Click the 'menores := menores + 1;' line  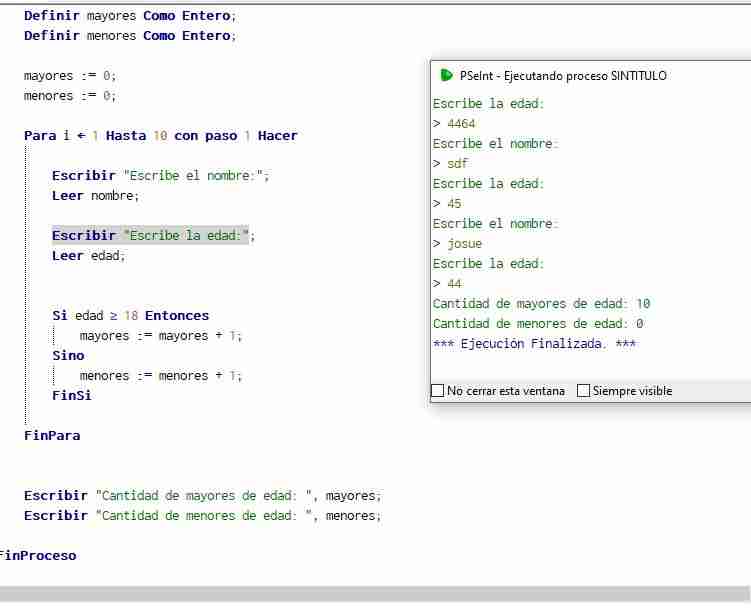pos(161,376)
